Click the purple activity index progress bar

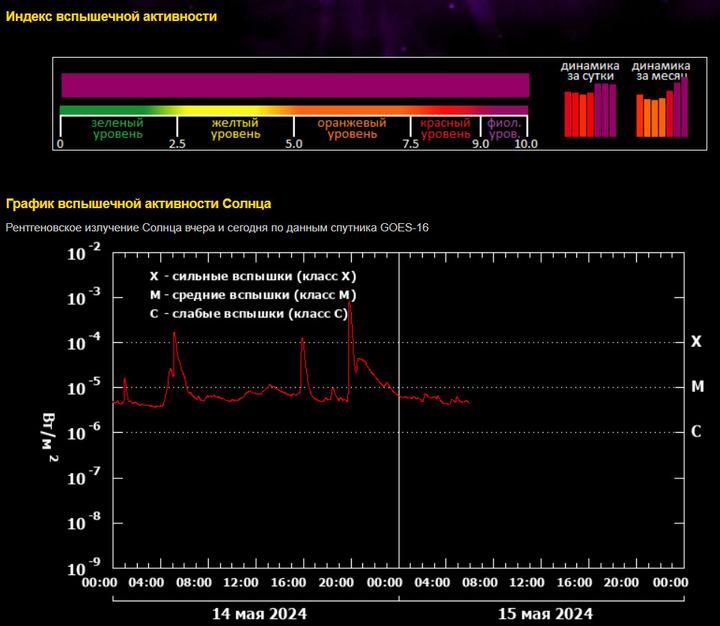click(294, 85)
